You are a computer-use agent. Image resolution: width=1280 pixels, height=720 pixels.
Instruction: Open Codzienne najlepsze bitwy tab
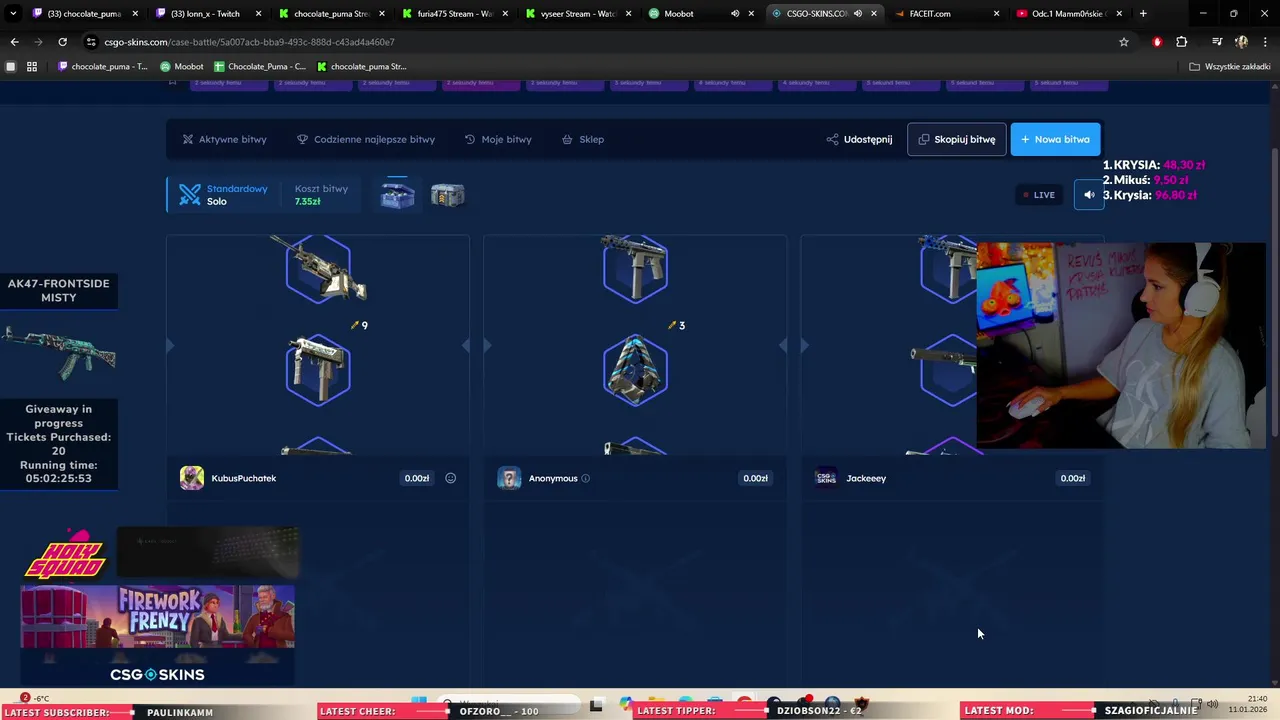366,139
